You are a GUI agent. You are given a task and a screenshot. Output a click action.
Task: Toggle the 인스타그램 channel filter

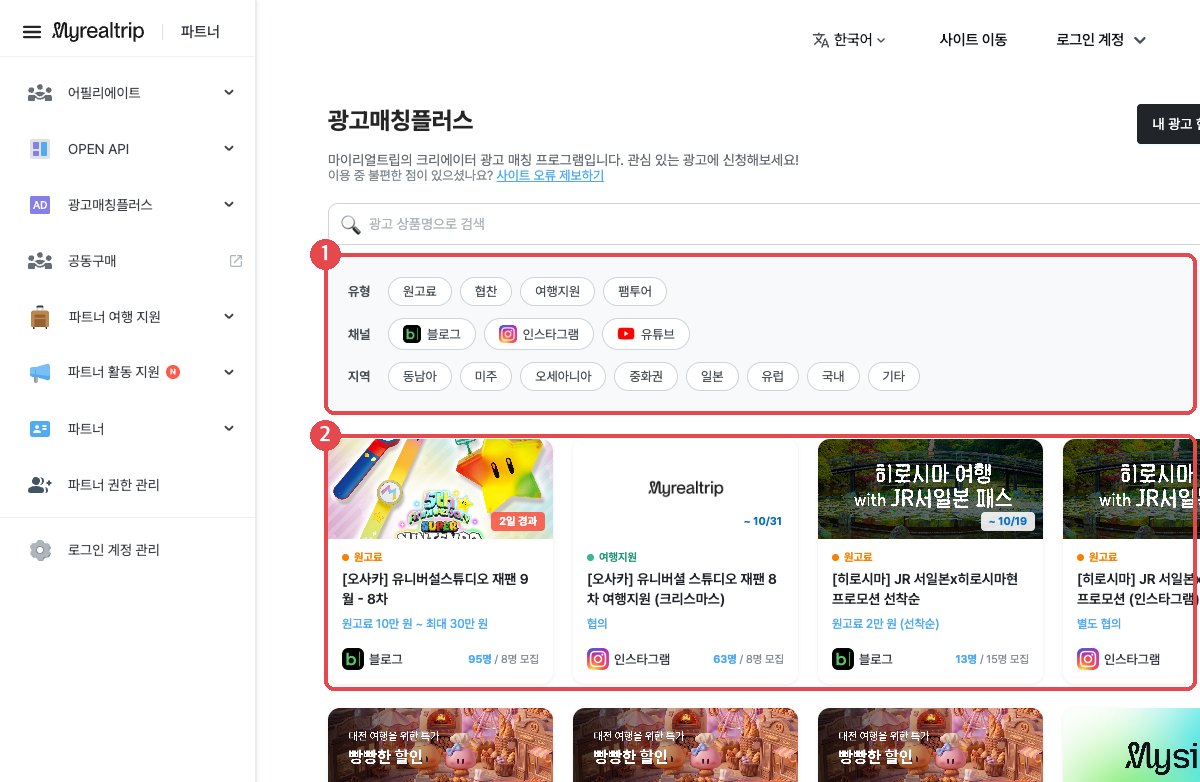click(x=539, y=334)
